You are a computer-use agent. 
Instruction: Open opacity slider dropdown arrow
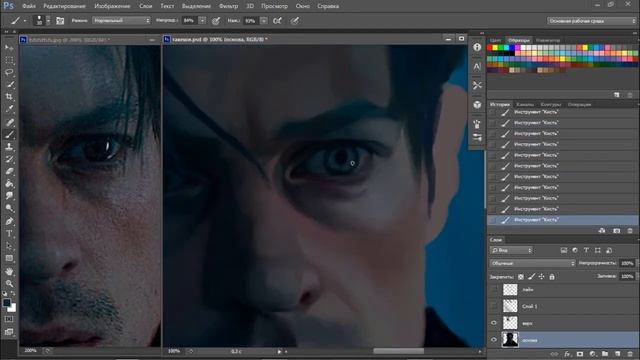click(202, 20)
